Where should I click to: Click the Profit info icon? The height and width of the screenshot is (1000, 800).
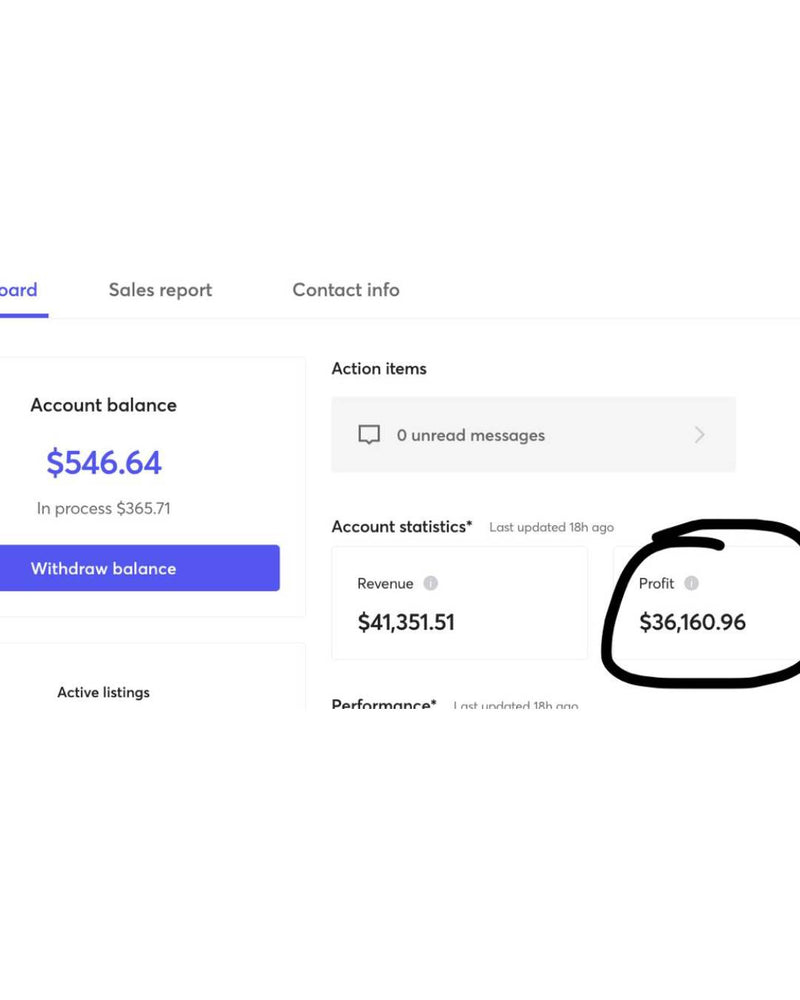coord(691,583)
